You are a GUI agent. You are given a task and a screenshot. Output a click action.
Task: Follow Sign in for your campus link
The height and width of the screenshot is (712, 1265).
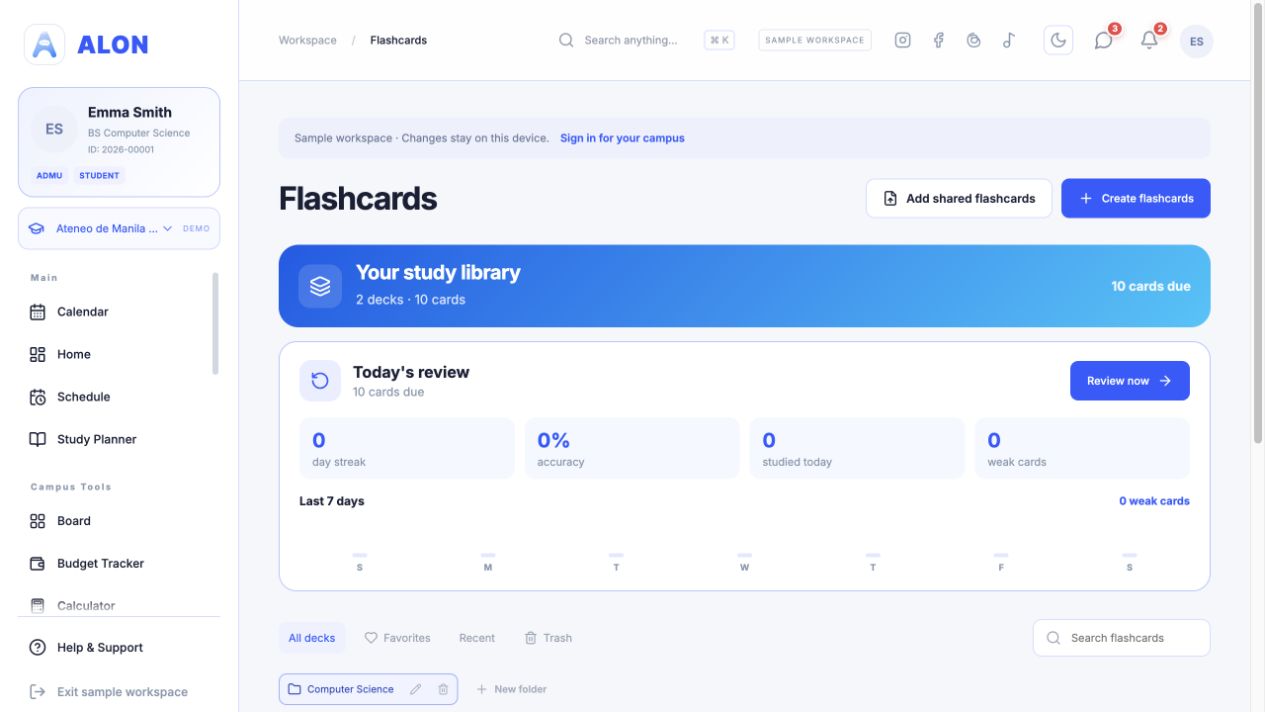pos(622,138)
